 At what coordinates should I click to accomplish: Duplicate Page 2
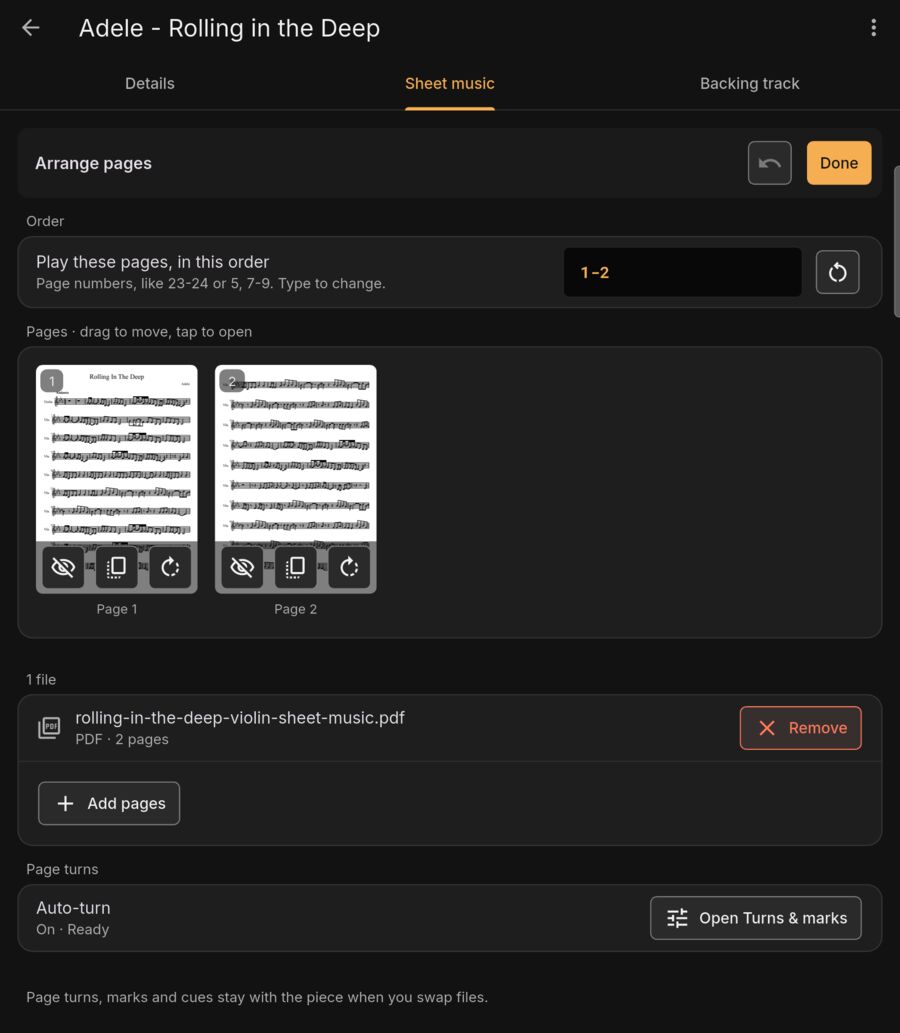tap(295, 567)
